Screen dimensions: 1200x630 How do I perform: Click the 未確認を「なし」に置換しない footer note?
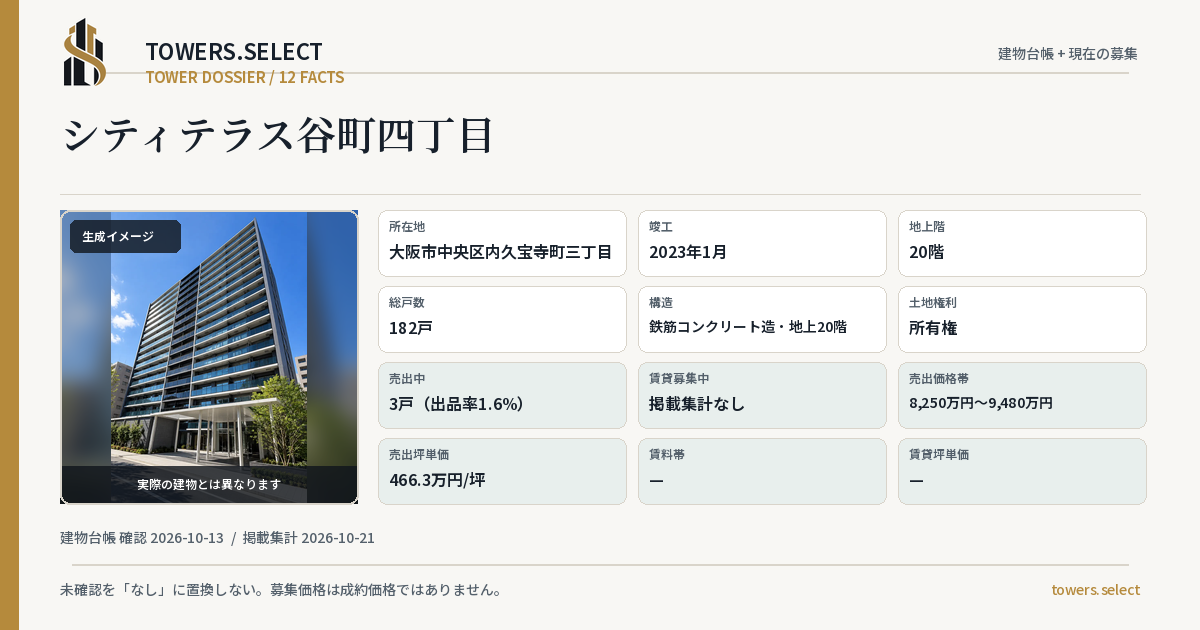pos(281,590)
